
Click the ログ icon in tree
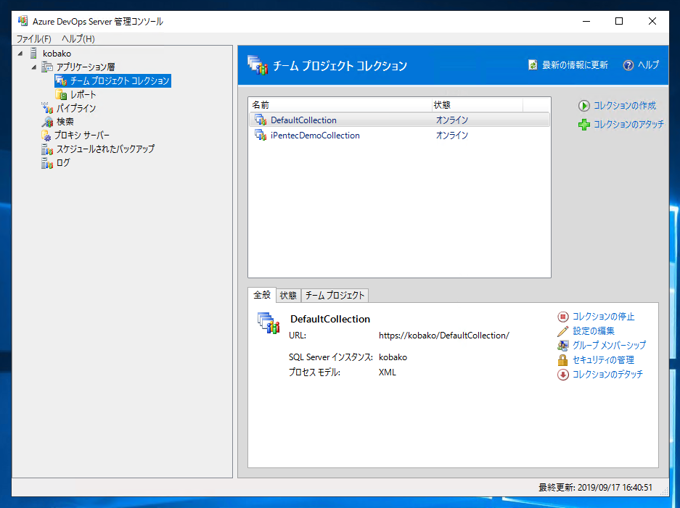47,163
